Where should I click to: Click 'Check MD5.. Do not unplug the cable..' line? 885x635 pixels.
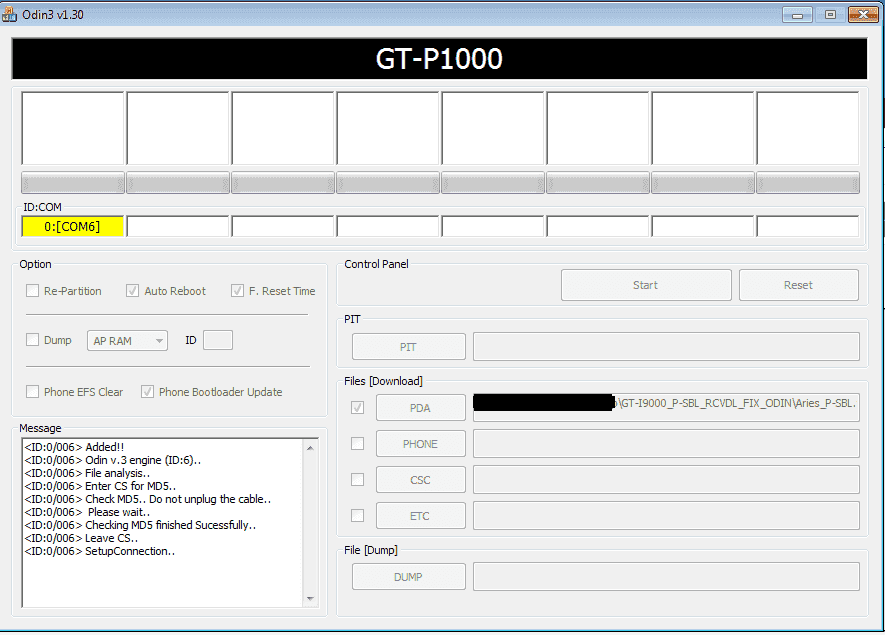[147, 499]
